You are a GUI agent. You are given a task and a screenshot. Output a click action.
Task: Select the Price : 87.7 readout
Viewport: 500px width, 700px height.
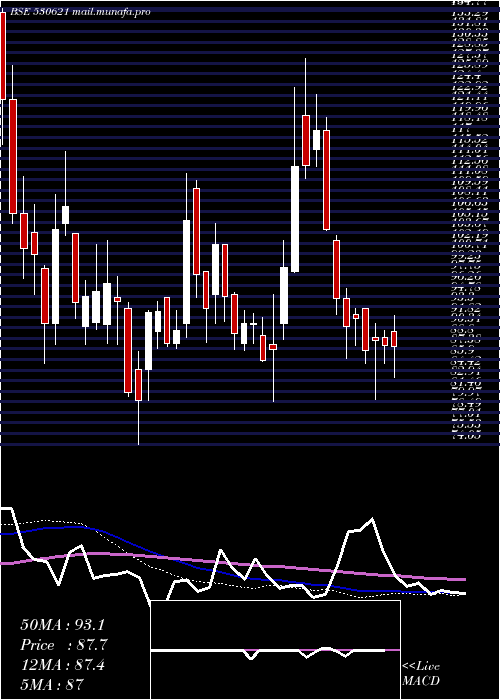[x=64, y=645]
